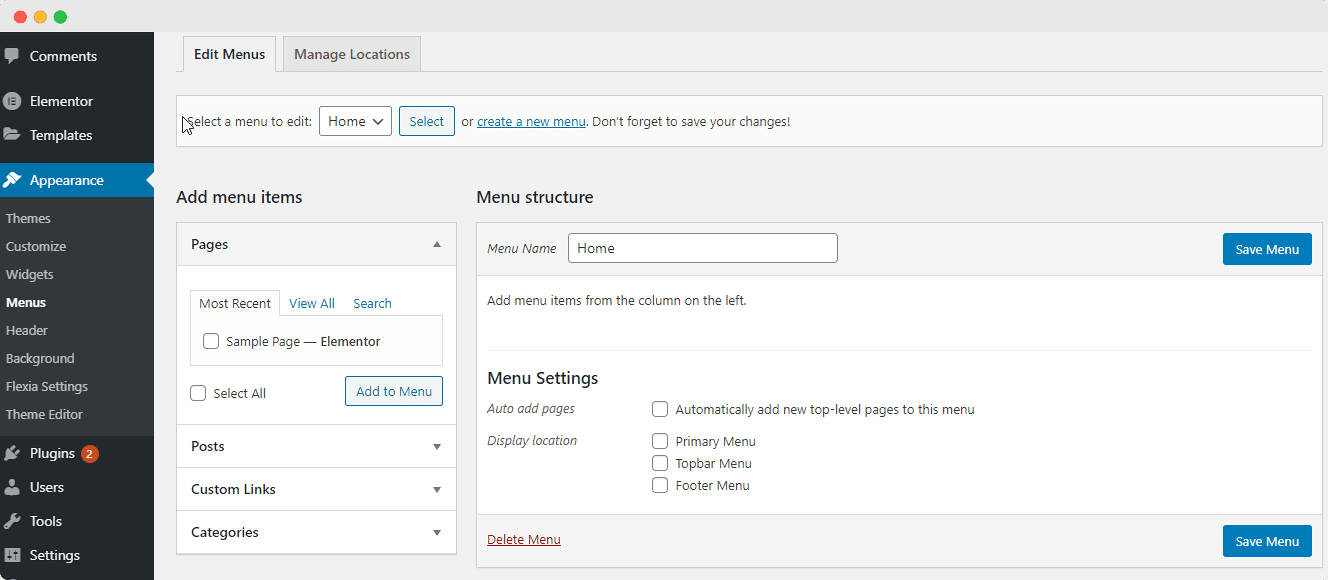Viewport: 1328px width, 580px height.
Task: Open the Templates folder icon
Action: [12, 135]
